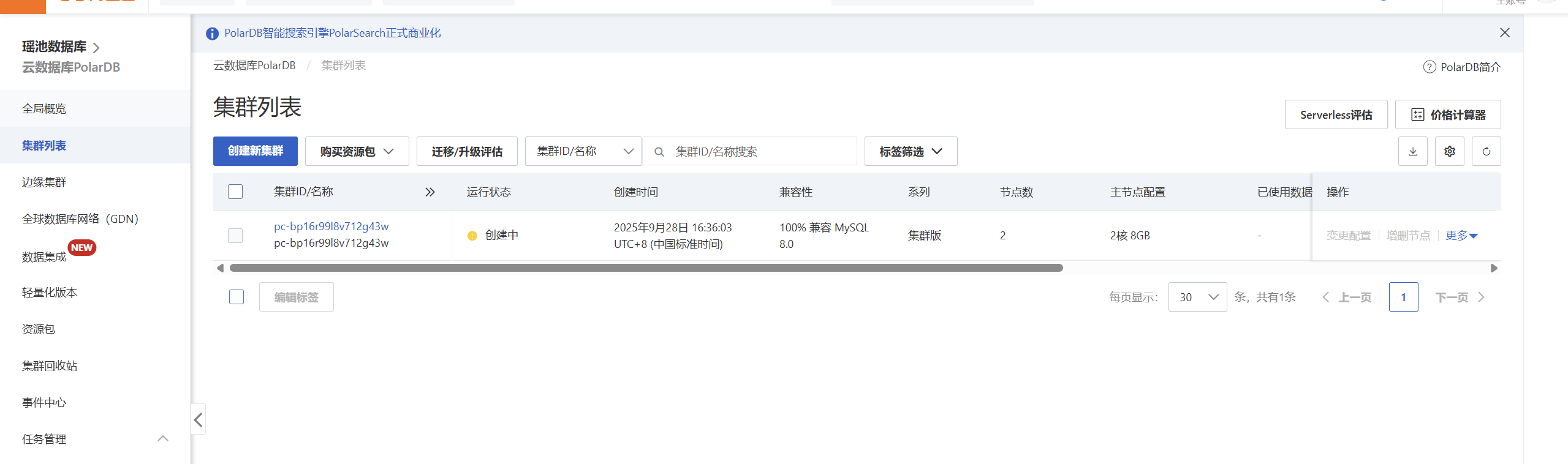The image size is (1568, 464).
Task: Toggle the bottom select-all checkbox
Action: tap(237, 297)
